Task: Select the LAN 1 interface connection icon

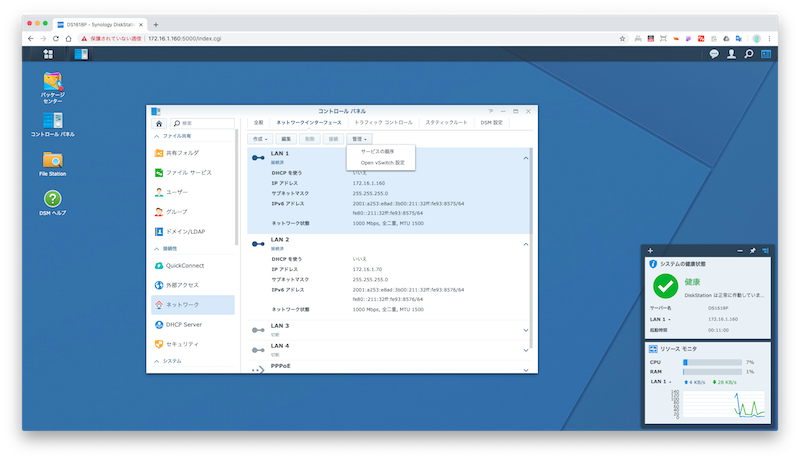Action: tap(258, 158)
